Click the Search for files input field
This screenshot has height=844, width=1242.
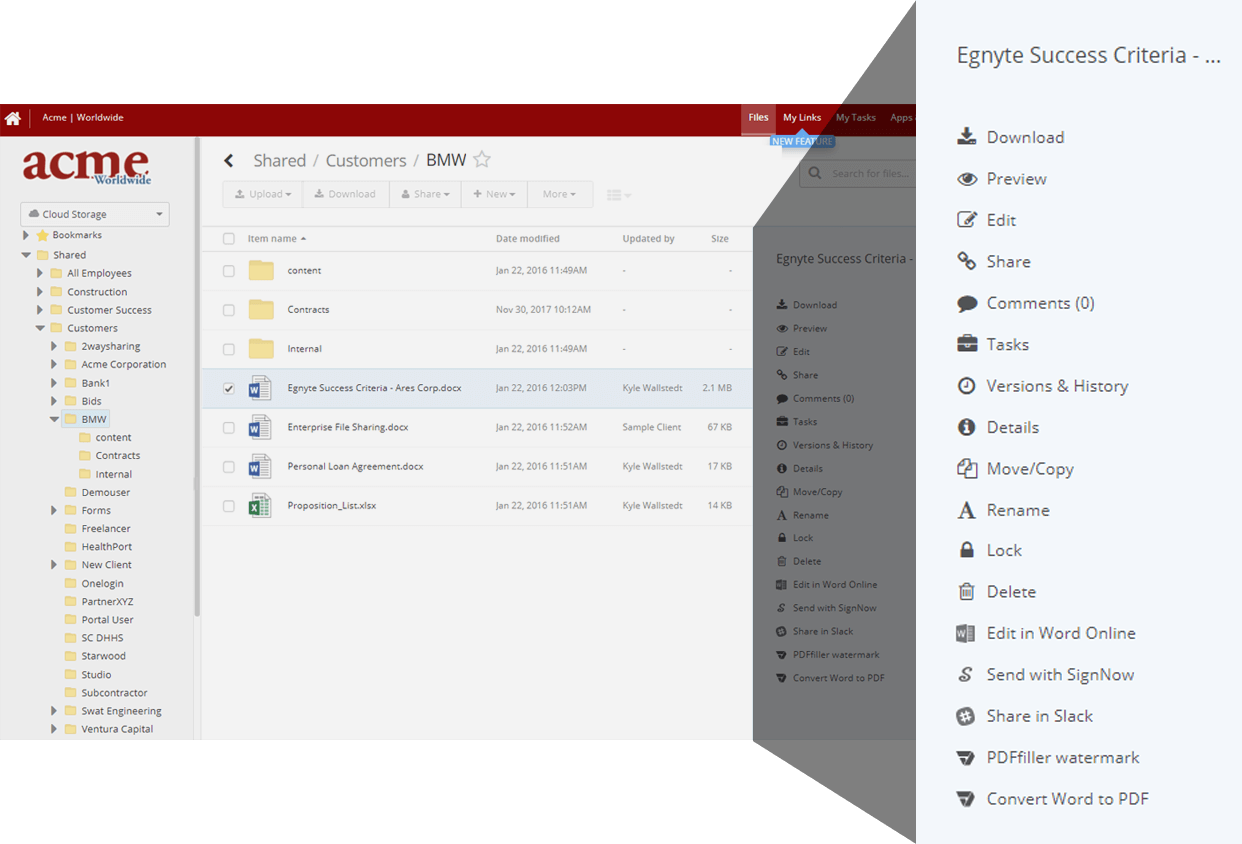[868, 174]
